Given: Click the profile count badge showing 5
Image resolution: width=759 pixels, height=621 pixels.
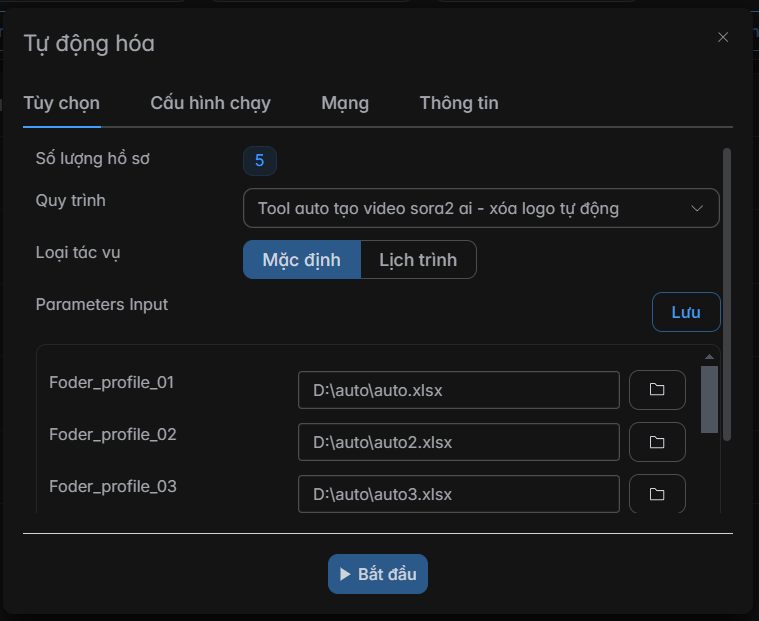Looking at the screenshot, I should [259, 161].
